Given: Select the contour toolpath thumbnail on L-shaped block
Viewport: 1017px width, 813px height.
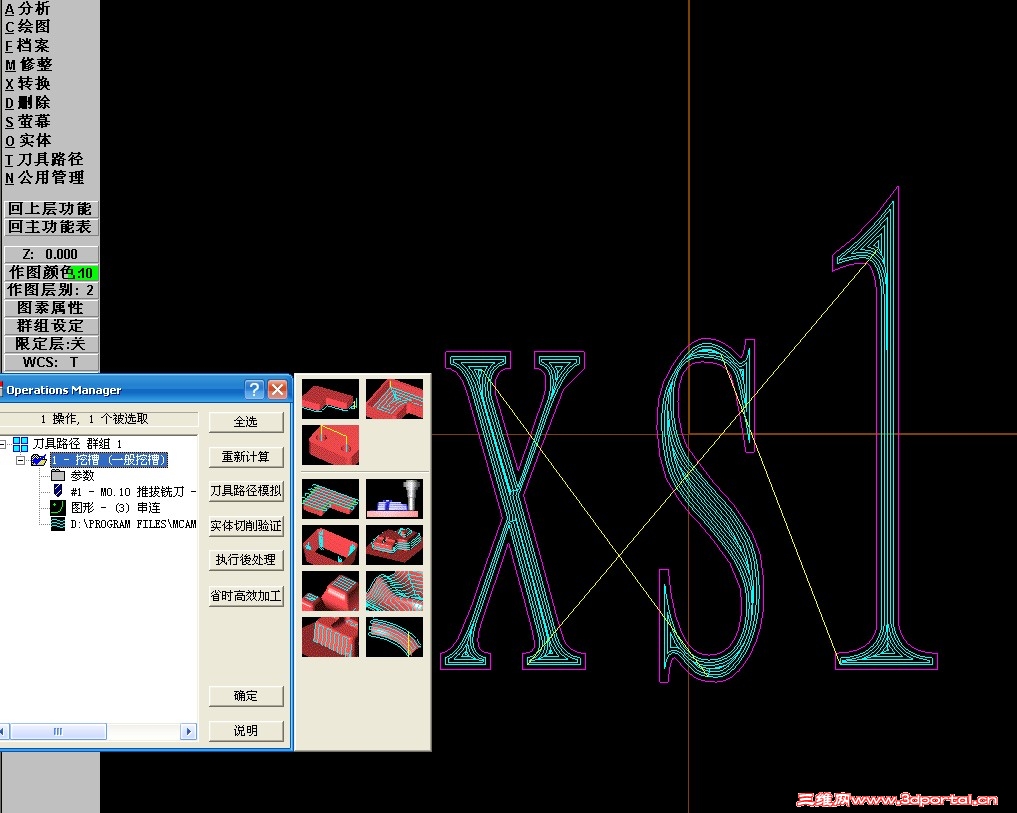Looking at the screenshot, I should coord(330,398).
